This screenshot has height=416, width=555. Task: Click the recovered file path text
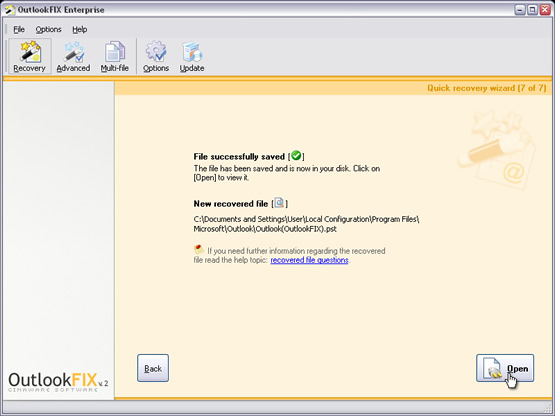tap(307, 224)
